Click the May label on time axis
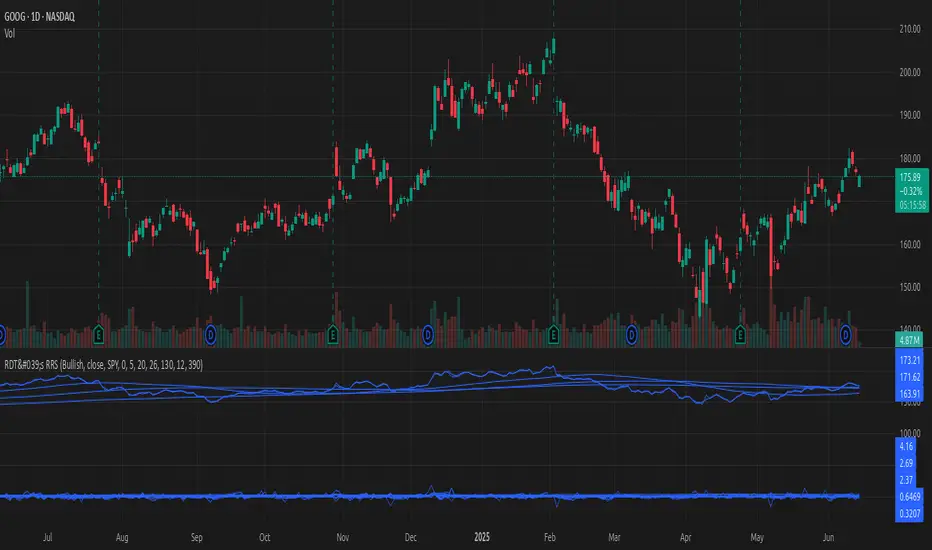 757,537
